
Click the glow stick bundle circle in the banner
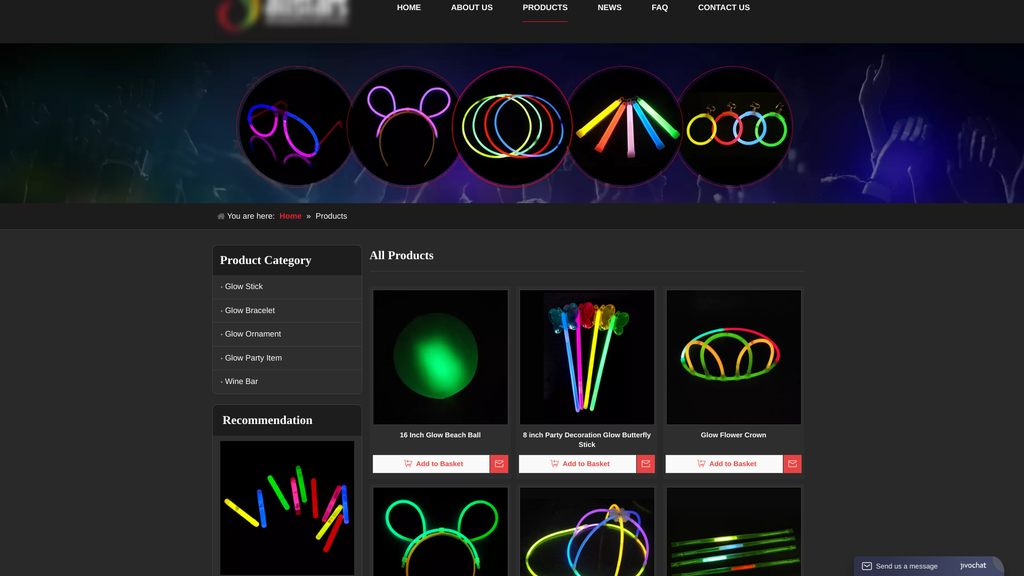point(624,127)
